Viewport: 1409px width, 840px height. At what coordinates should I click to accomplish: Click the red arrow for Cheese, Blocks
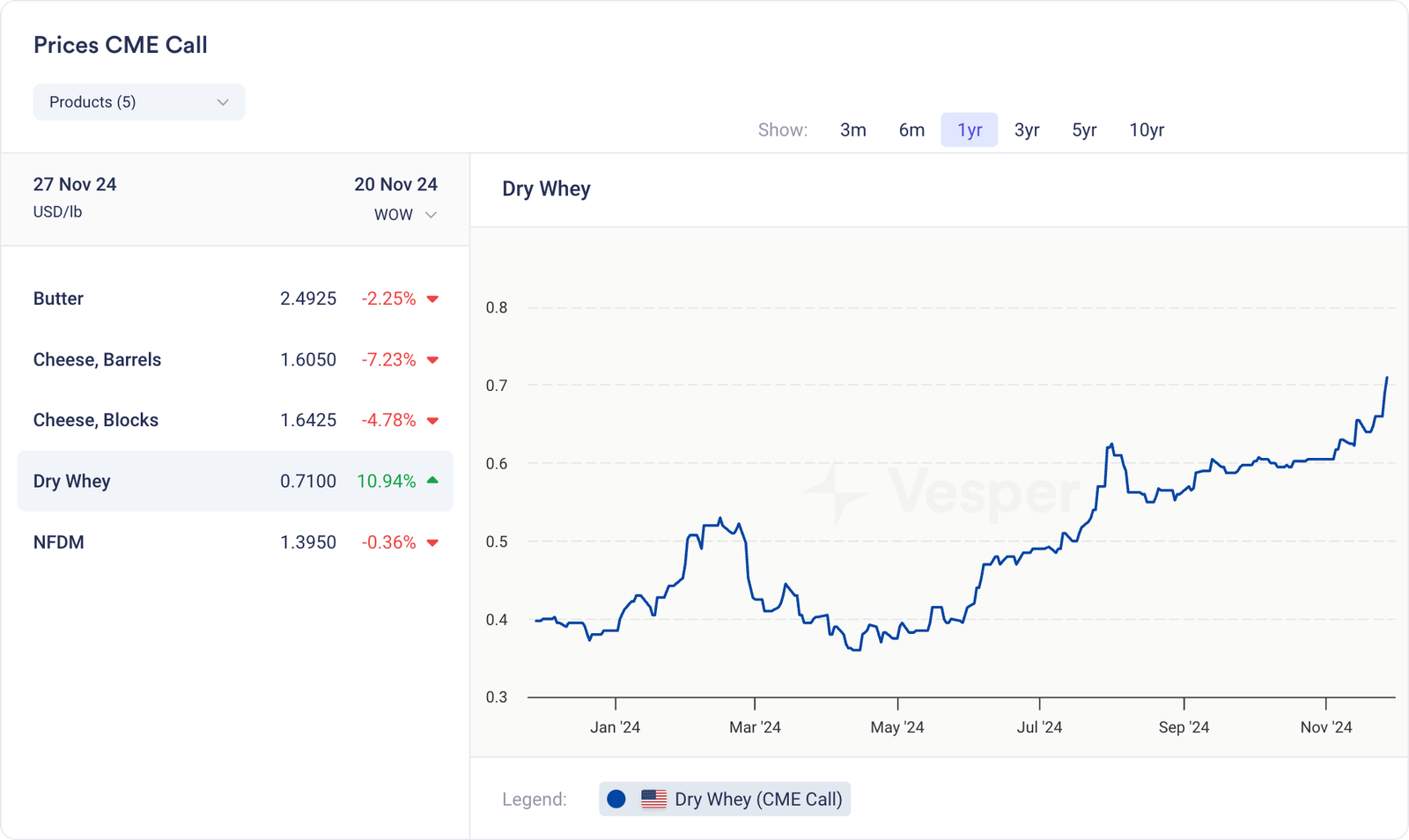tap(432, 421)
